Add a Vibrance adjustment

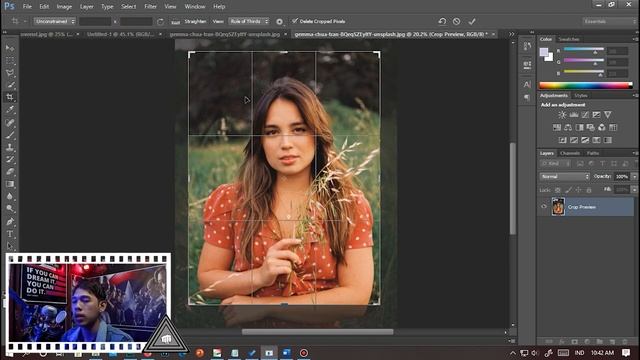(x=608, y=115)
